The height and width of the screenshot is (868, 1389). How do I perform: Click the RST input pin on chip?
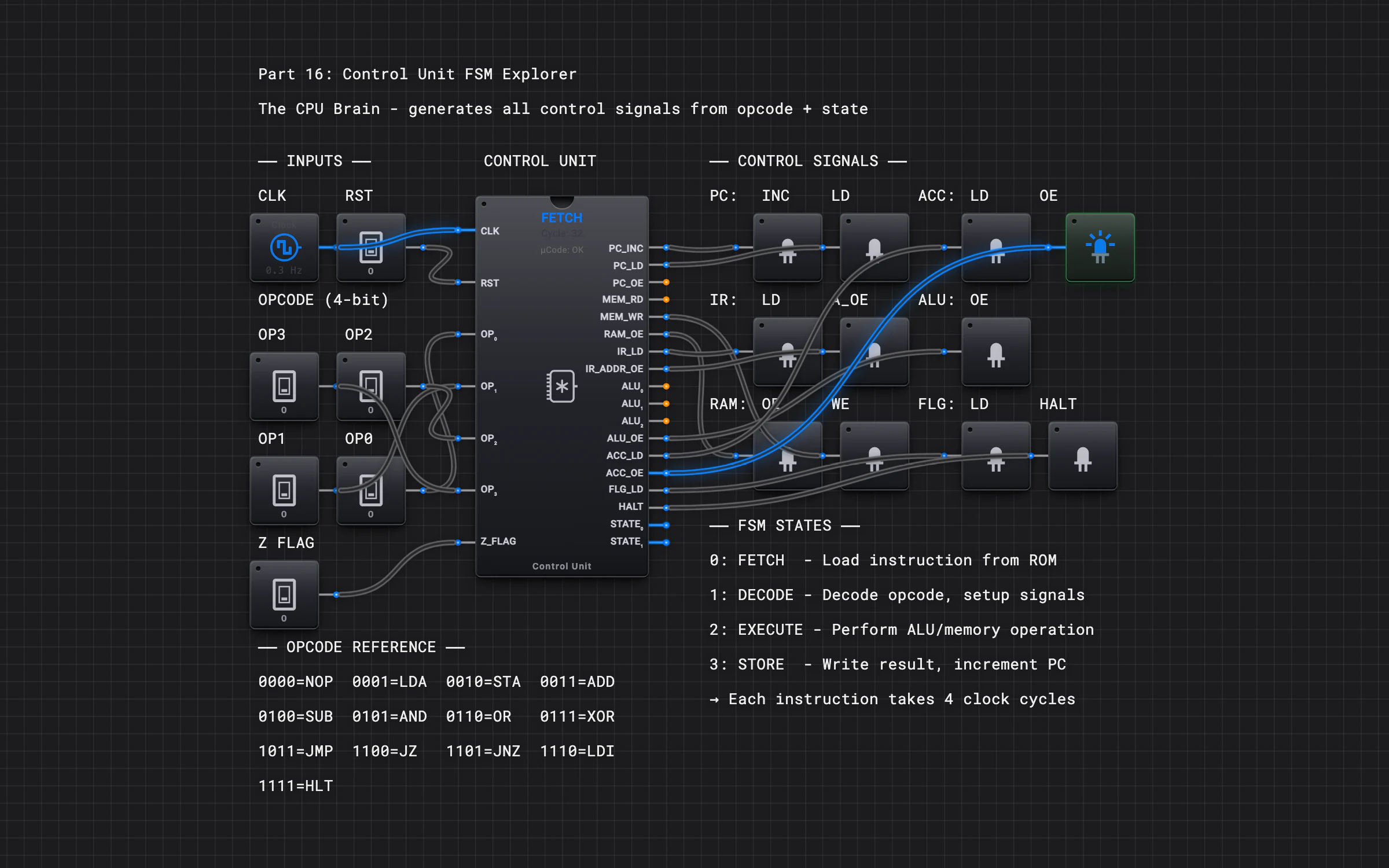pyautogui.click(x=458, y=282)
